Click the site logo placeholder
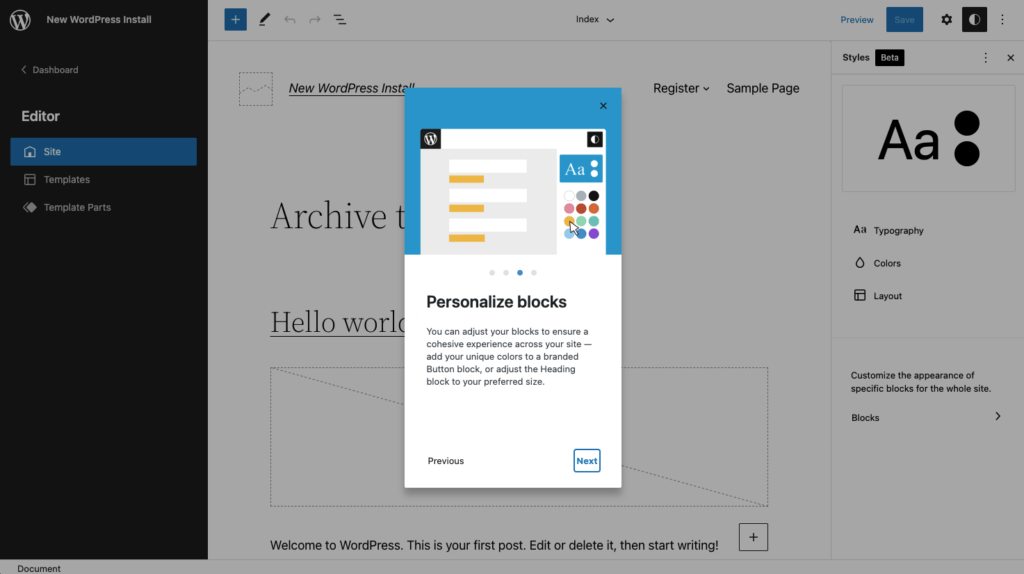The width and height of the screenshot is (1024, 574). coord(256,89)
